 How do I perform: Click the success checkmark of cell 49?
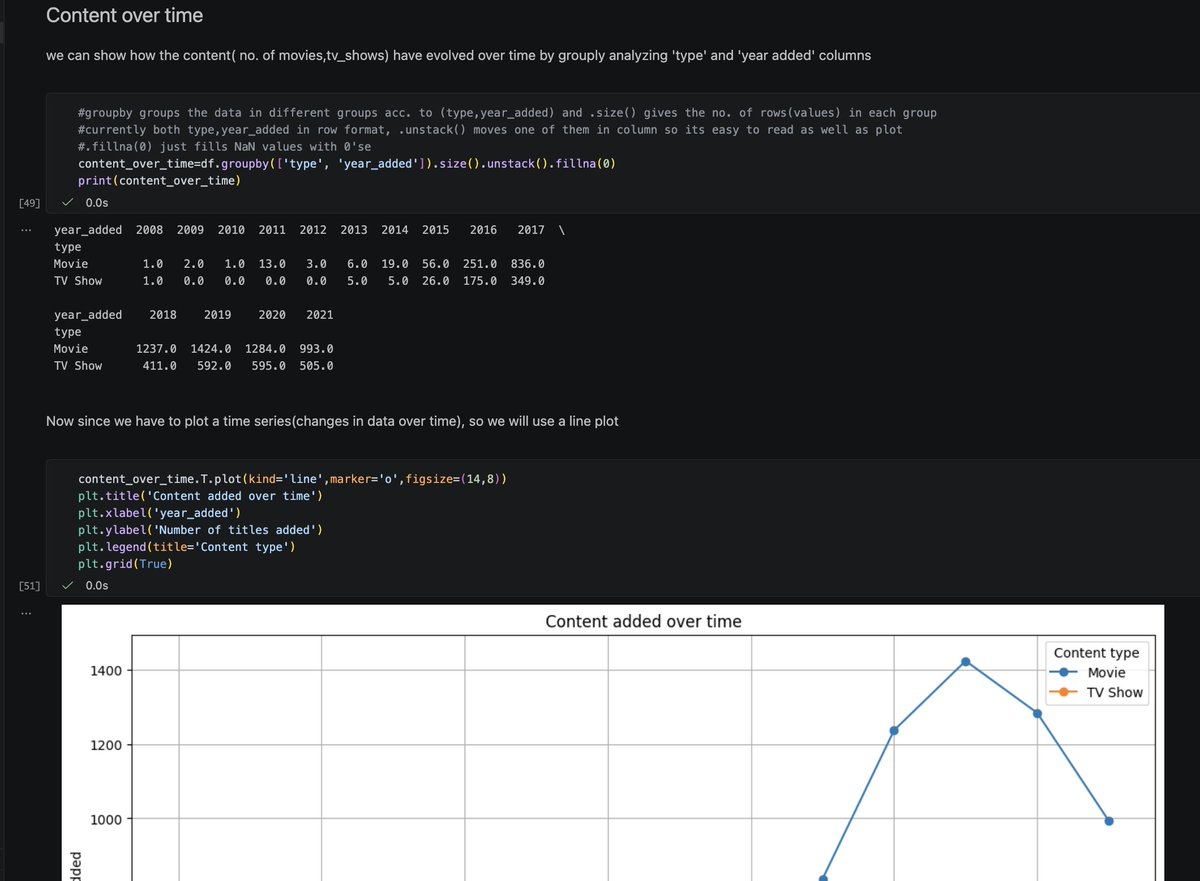click(67, 202)
